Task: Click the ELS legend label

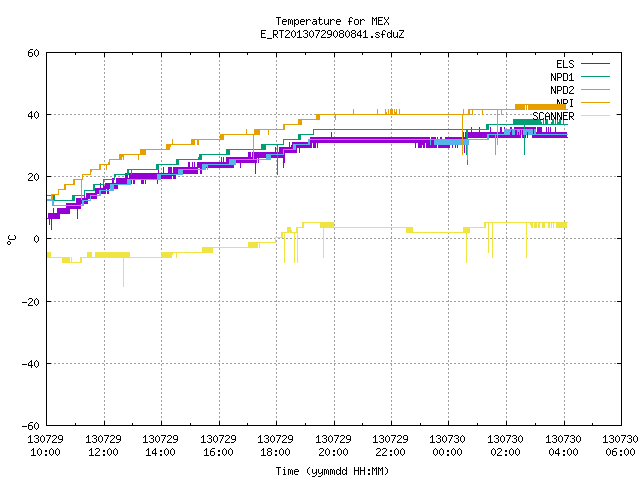Action: coord(565,64)
